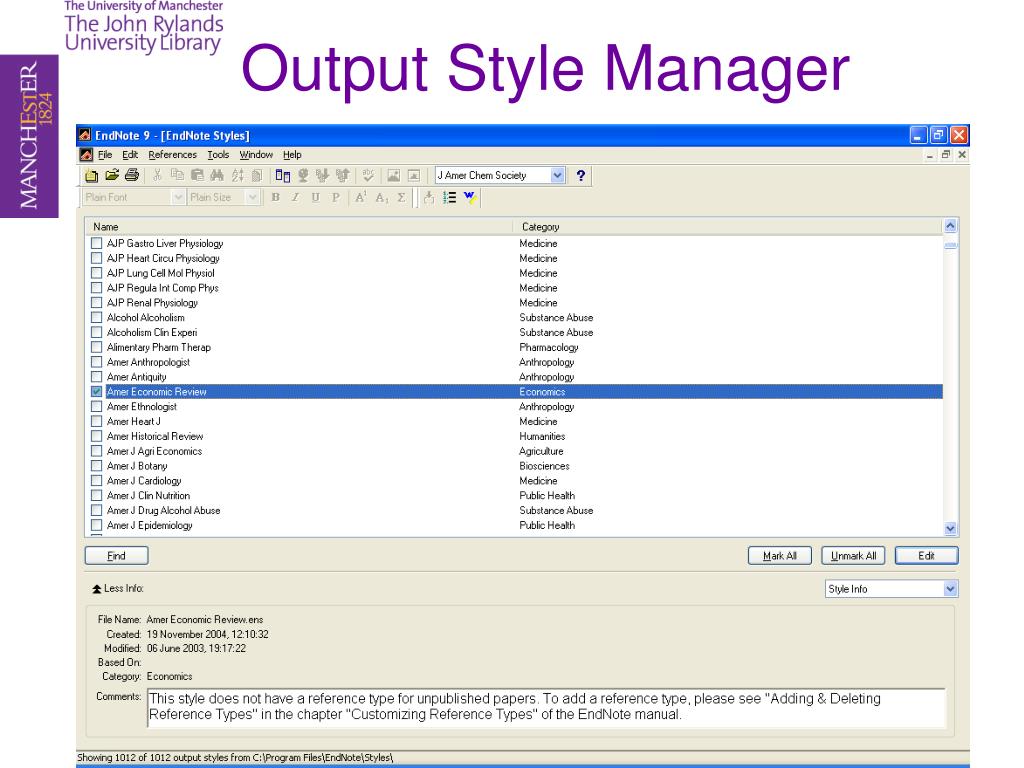This screenshot has width=1024, height=768.
Task: Click the Find button
Action: (116, 556)
